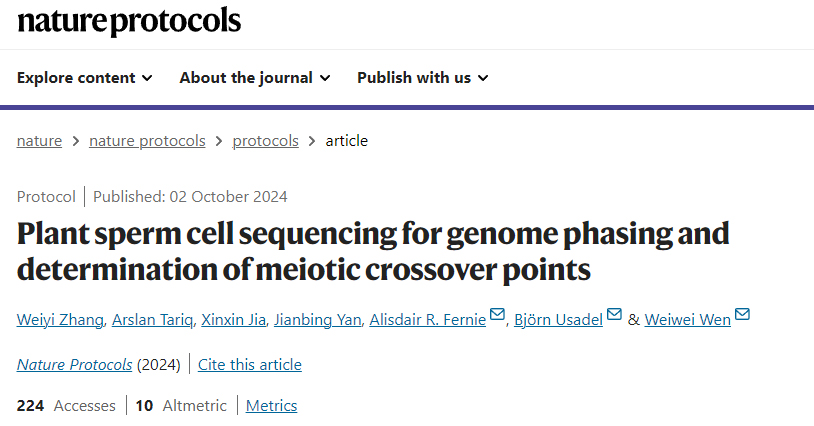The height and width of the screenshot is (426, 814).
Task: Open the About the journal dropdown
Action: (255, 78)
